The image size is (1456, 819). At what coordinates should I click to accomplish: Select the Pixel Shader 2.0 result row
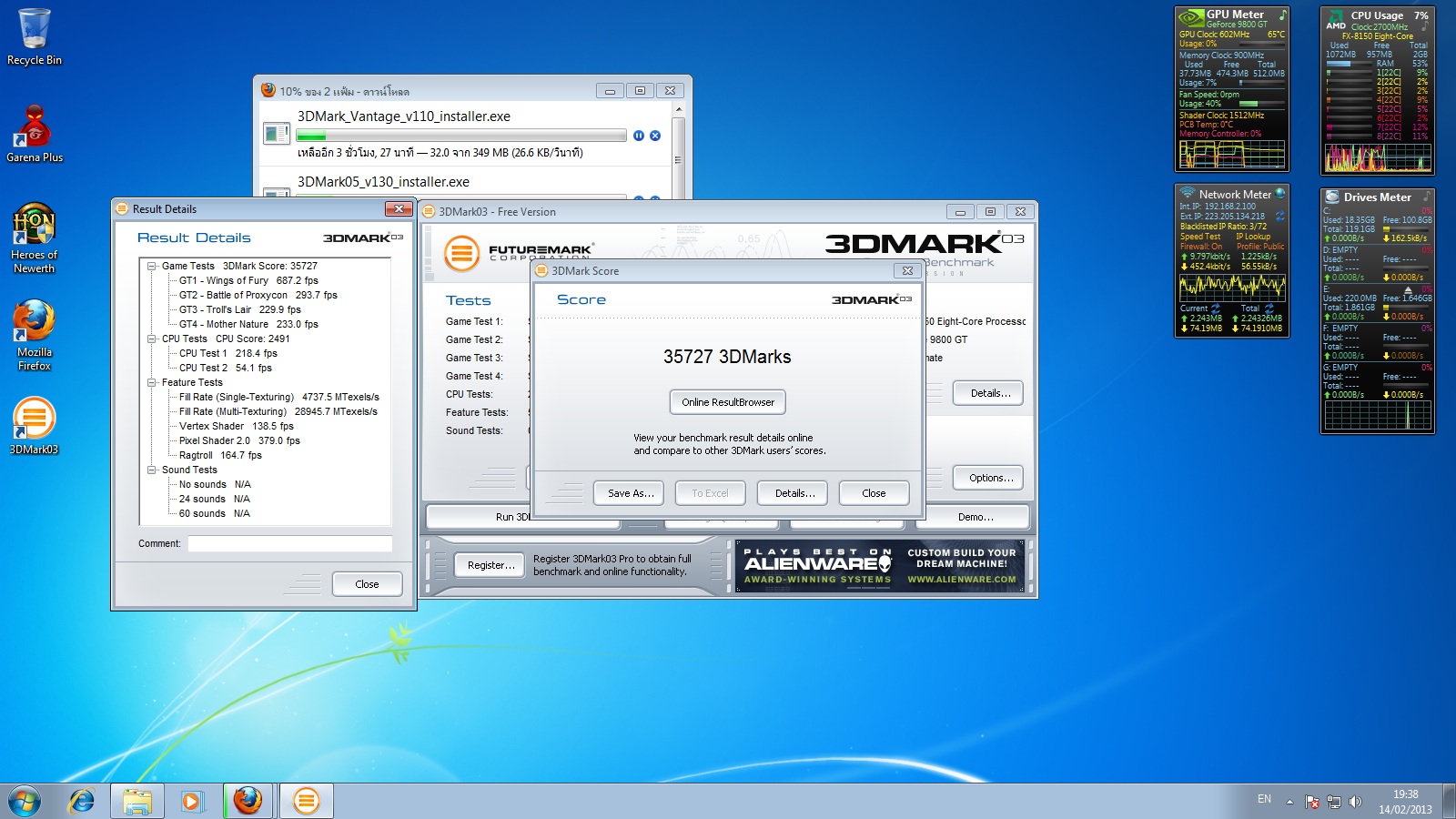(239, 440)
